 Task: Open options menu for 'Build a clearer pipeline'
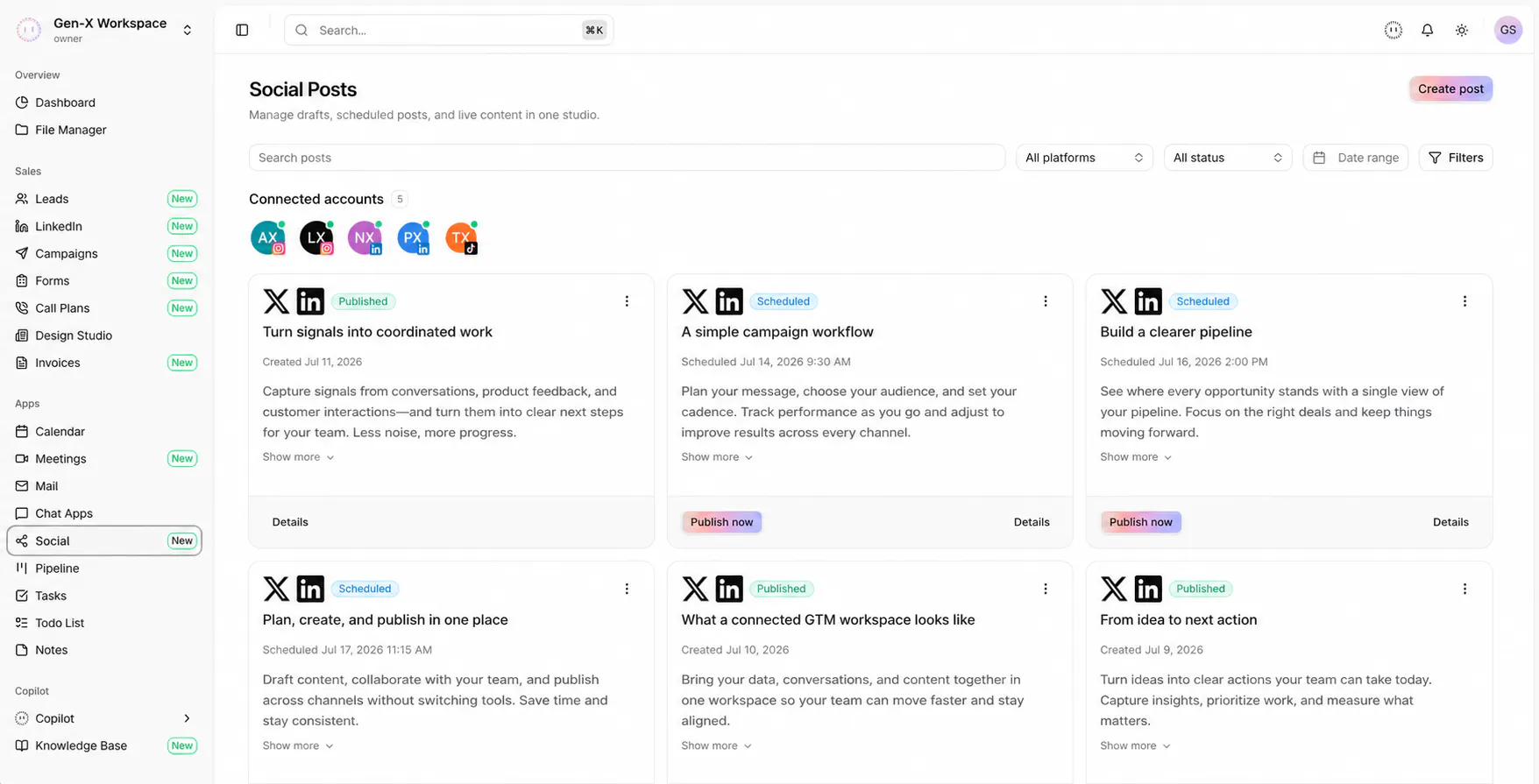click(x=1464, y=301)
